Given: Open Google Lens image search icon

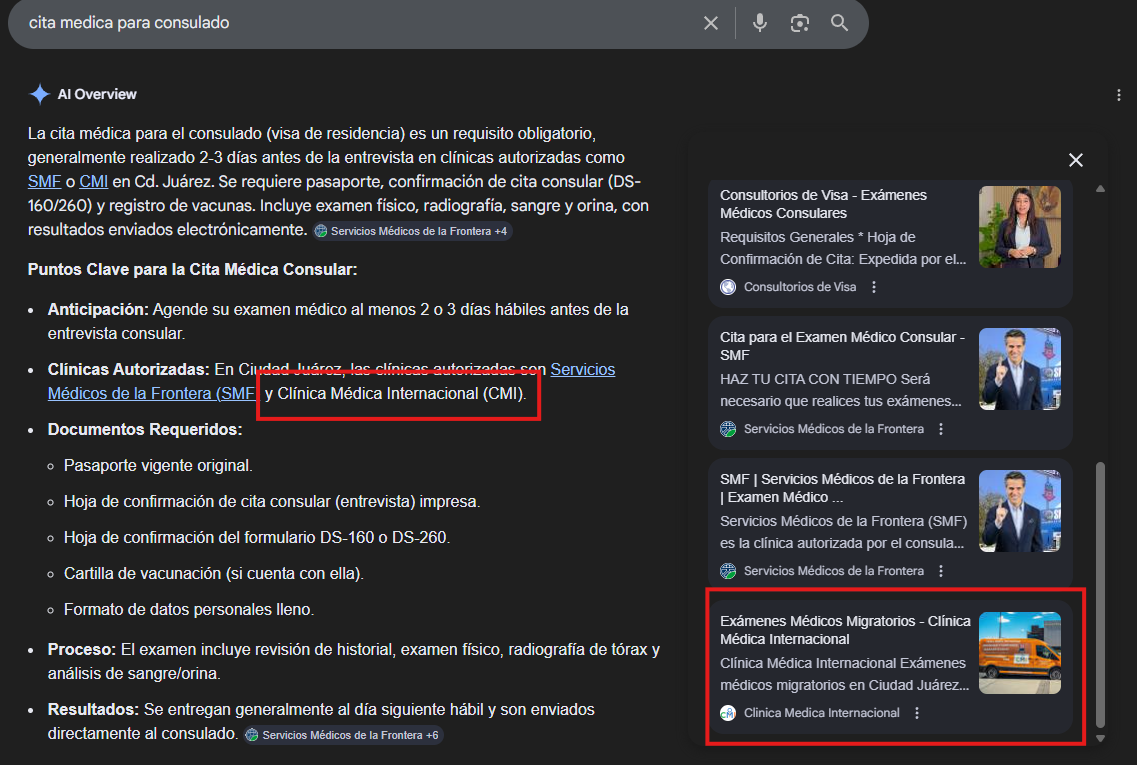Looking at the screenshot, I should pos(799,23).
